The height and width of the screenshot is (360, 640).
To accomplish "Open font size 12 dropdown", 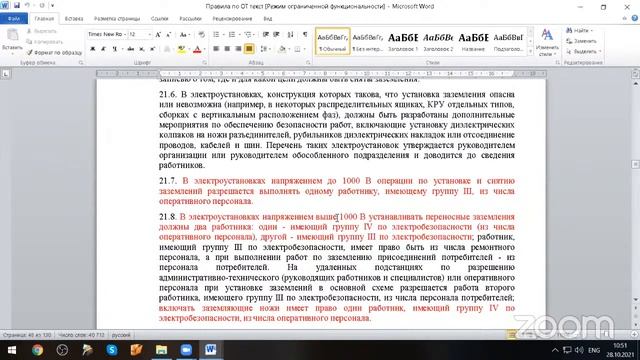I will pos(149,35).
